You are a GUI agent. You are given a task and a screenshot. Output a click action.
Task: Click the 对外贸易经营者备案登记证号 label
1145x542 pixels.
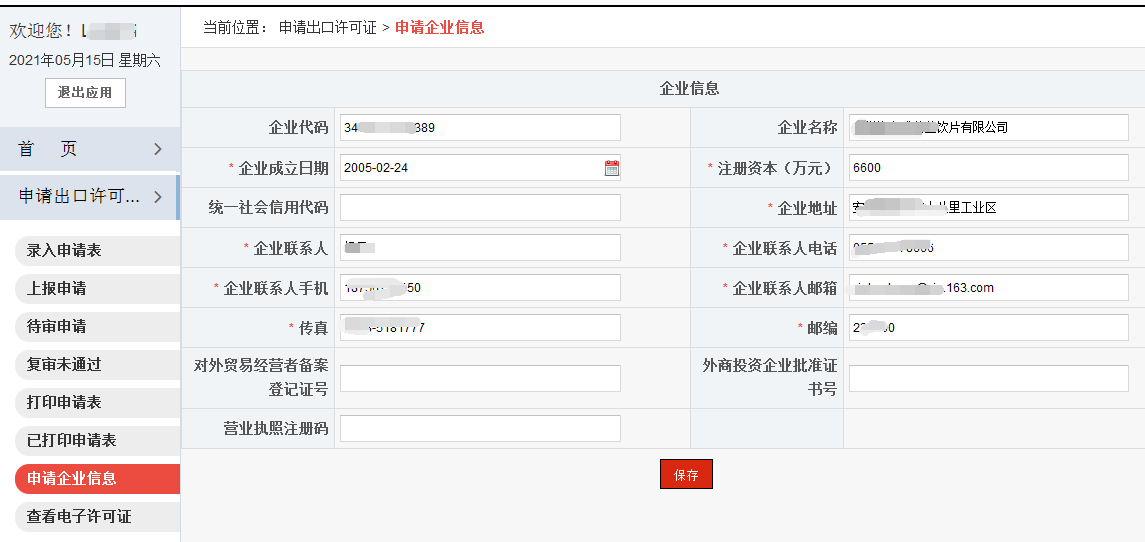pos(261,378)
